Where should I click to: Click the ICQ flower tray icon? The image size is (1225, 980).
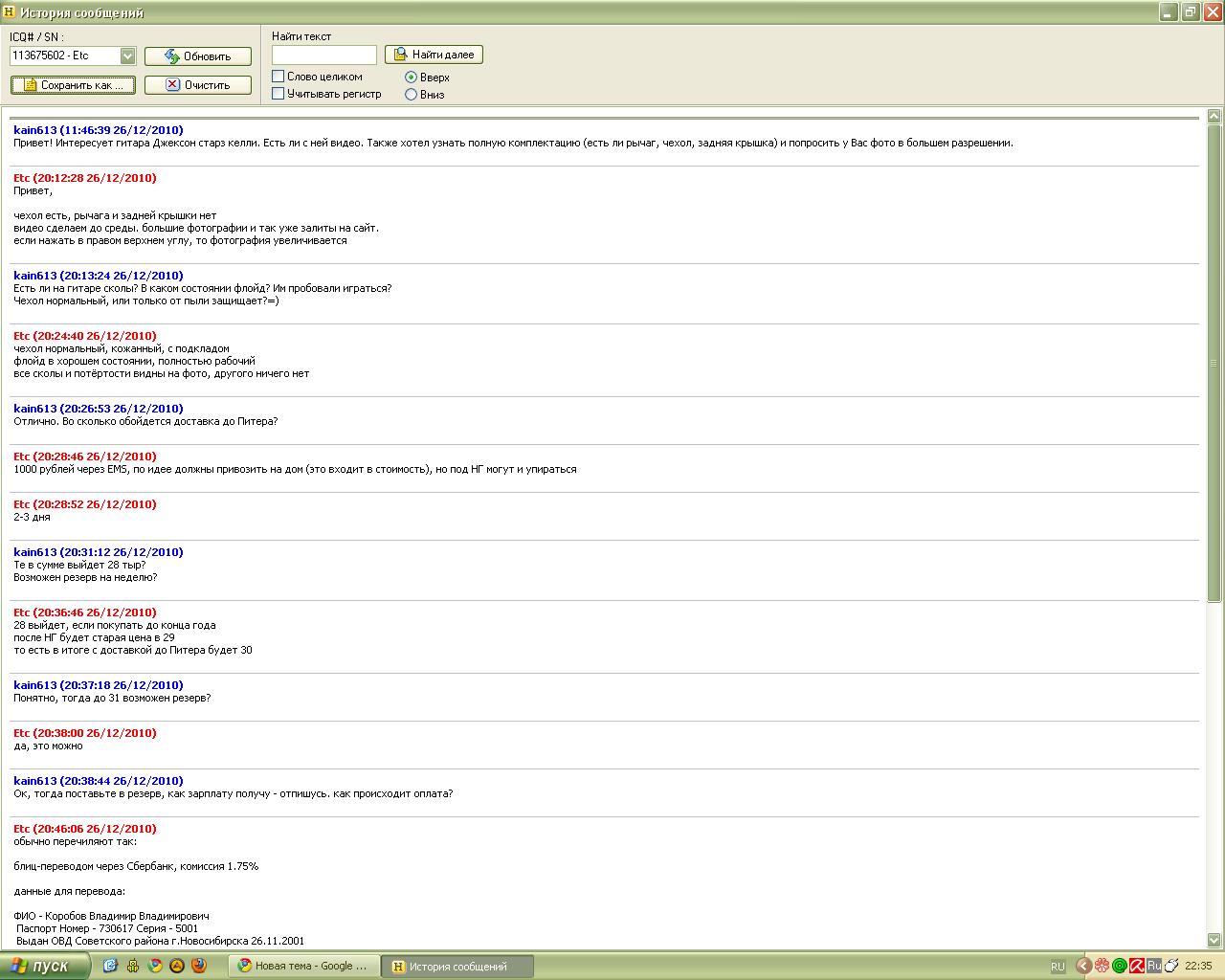click(1102, 967)
